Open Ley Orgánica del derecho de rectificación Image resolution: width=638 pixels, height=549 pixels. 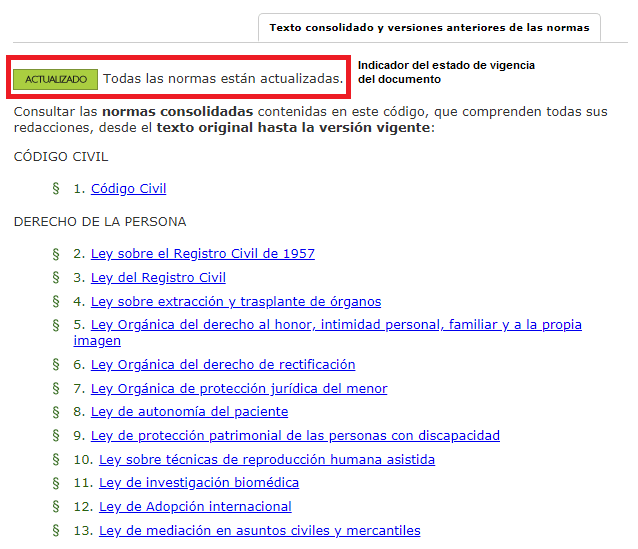[222, 365]
